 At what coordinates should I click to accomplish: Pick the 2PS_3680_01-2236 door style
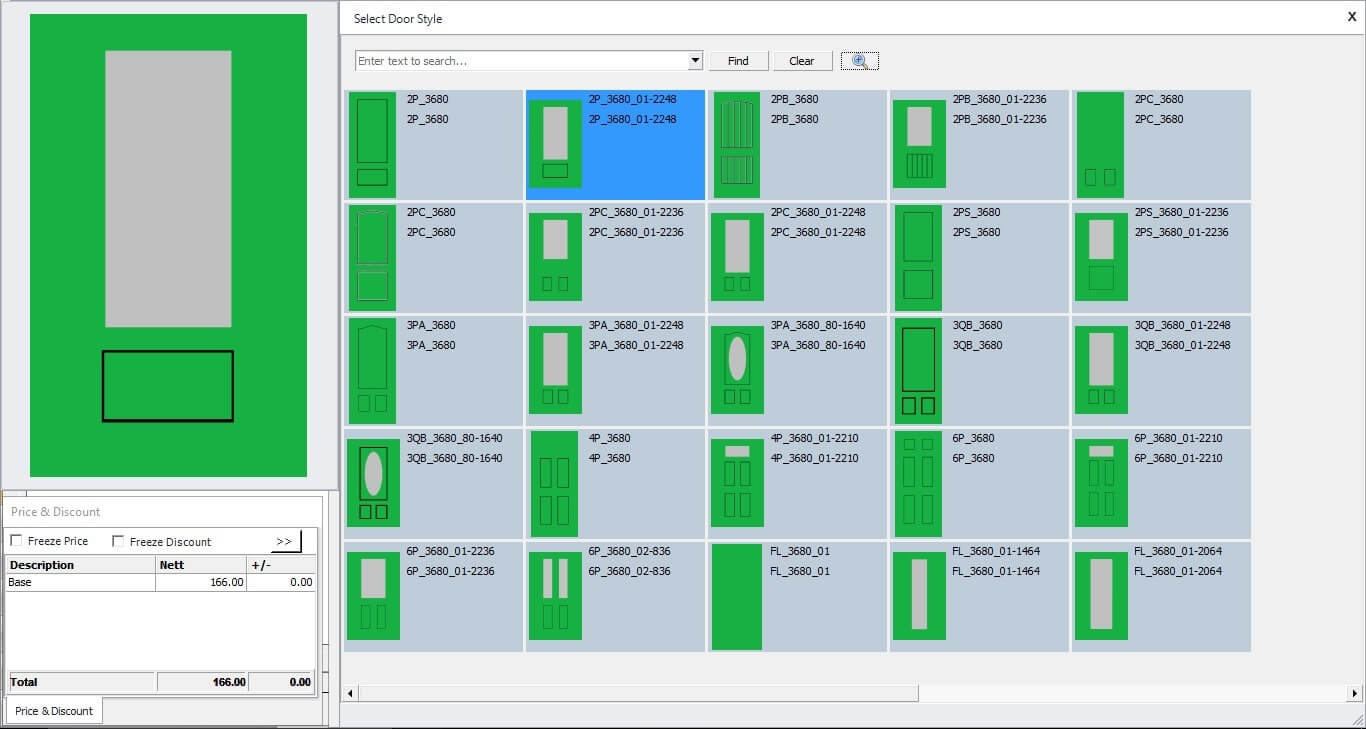pyautogui.click(x=1101, y=257)
